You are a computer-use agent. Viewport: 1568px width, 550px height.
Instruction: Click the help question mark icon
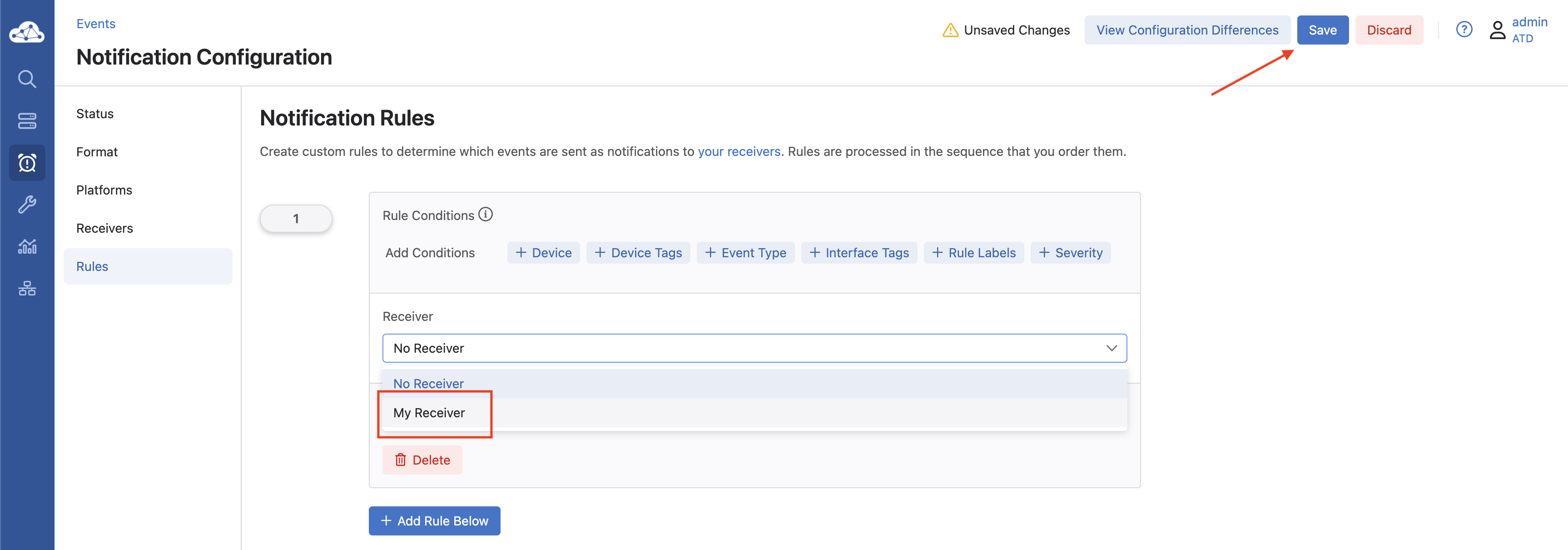point(1464,29)
